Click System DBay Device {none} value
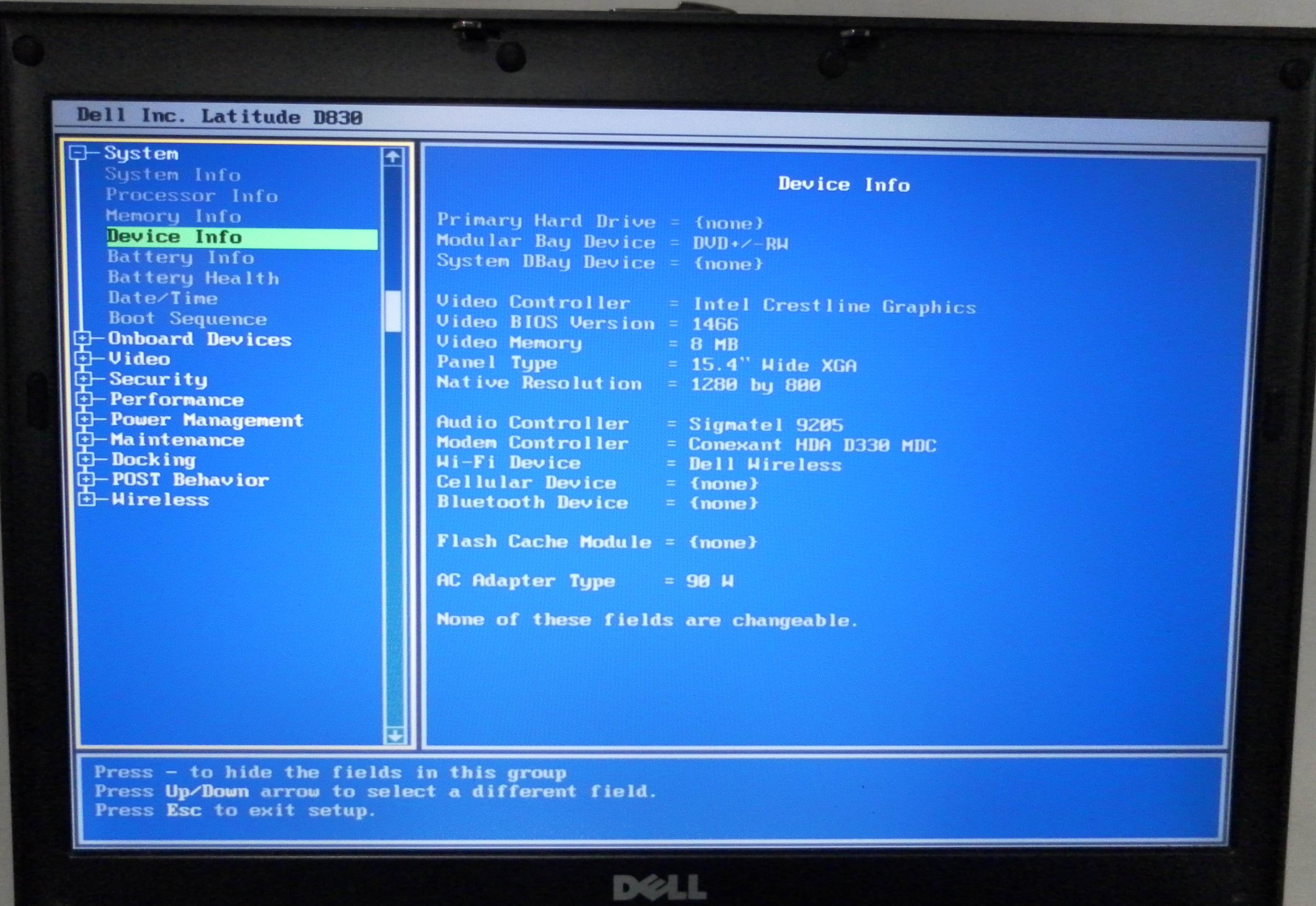Image resolution: width=1316 pixels, height=906 pixels. tap(728, 264)
